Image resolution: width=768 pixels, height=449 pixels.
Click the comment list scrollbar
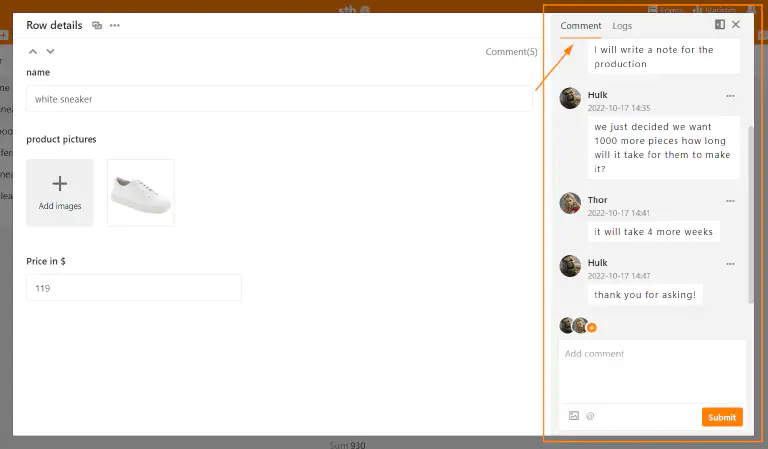coord(751,210)
